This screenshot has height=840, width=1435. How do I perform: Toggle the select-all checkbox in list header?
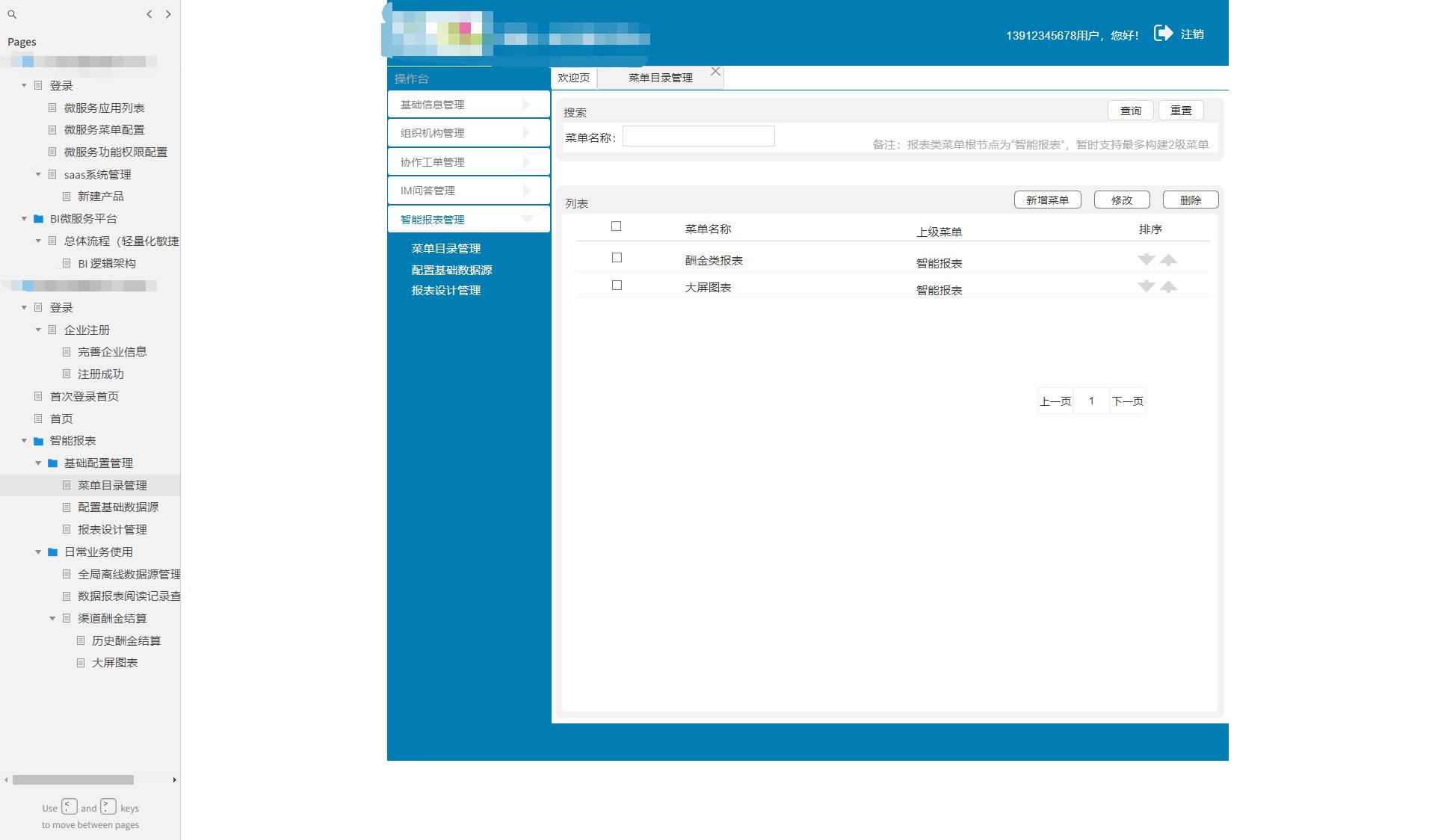[617, 226]
